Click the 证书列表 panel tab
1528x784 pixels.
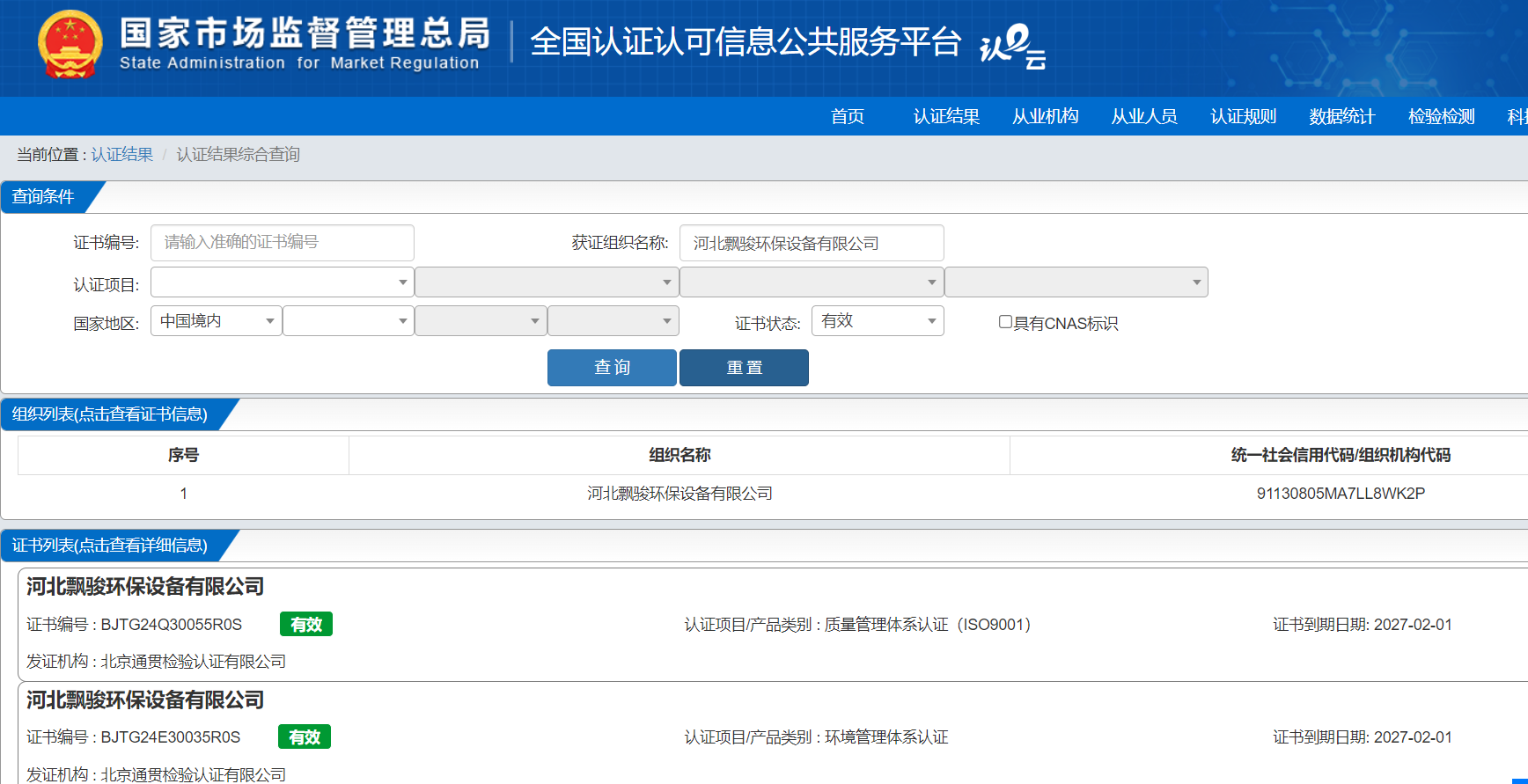coord(110,546)
